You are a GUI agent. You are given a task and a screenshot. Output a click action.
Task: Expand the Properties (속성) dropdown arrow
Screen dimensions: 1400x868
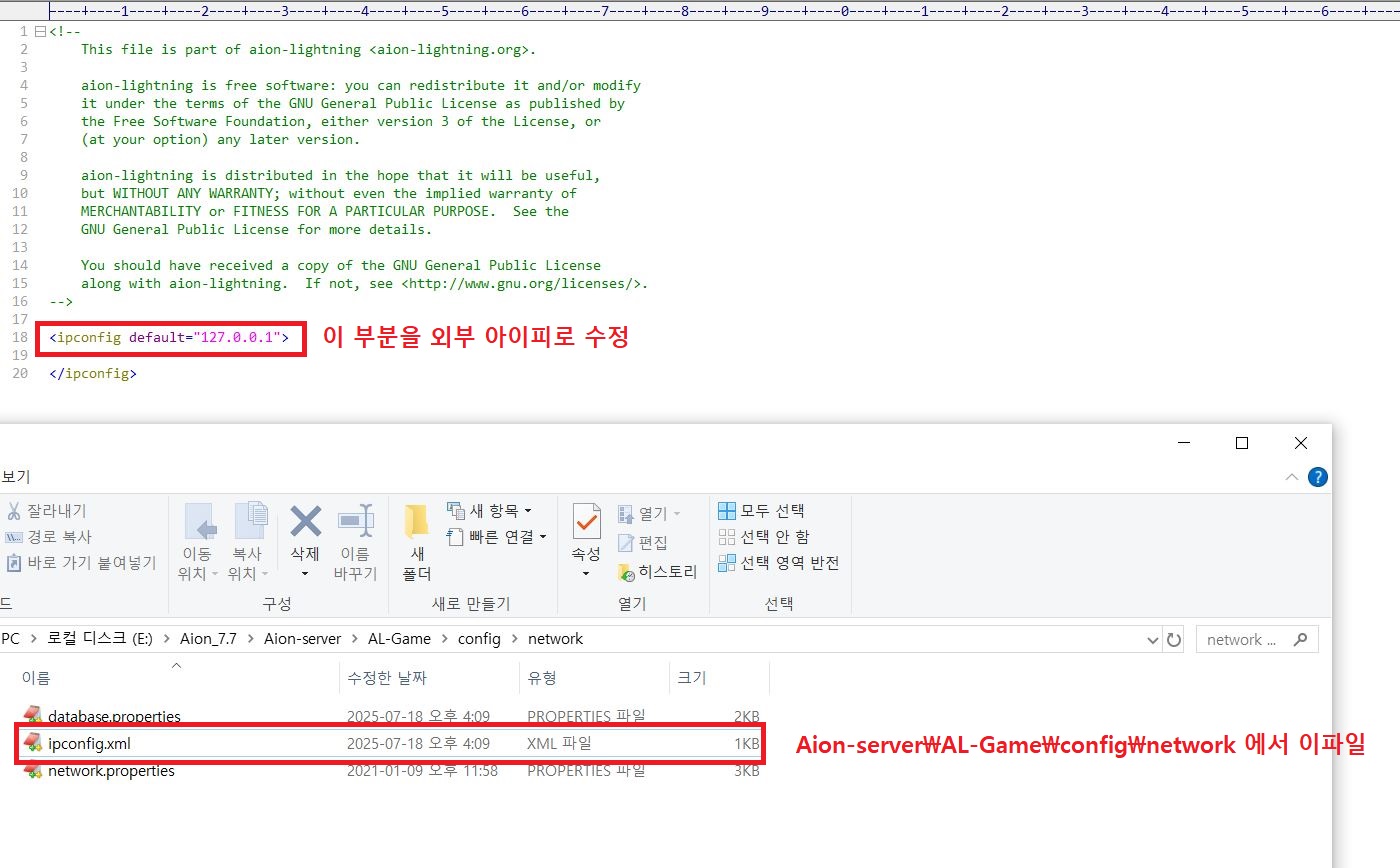pyautogui.click(x=586, y=574)
